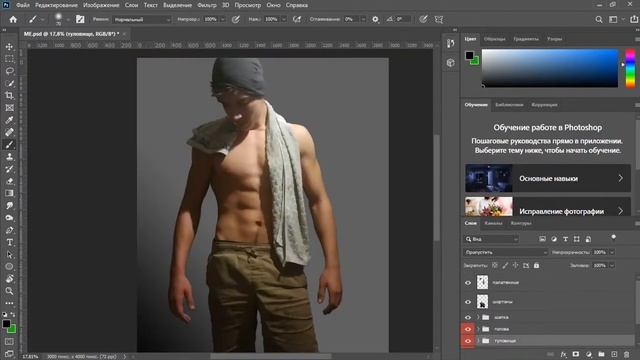Hide the selected bottom group eye icon
This screenshot has height=360, width=640.
pyautogui.click(x=468, y=341)
